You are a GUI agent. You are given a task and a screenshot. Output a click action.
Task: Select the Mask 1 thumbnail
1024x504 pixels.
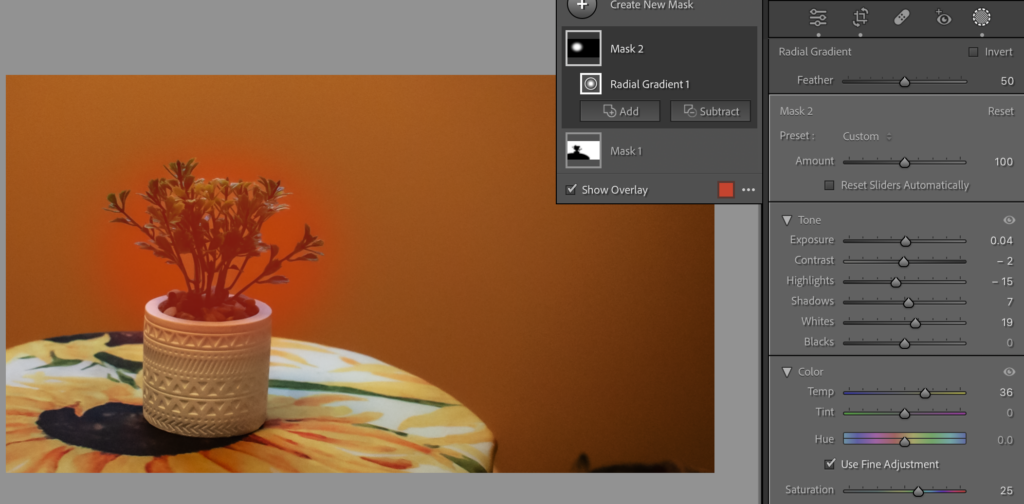[583, 151]
